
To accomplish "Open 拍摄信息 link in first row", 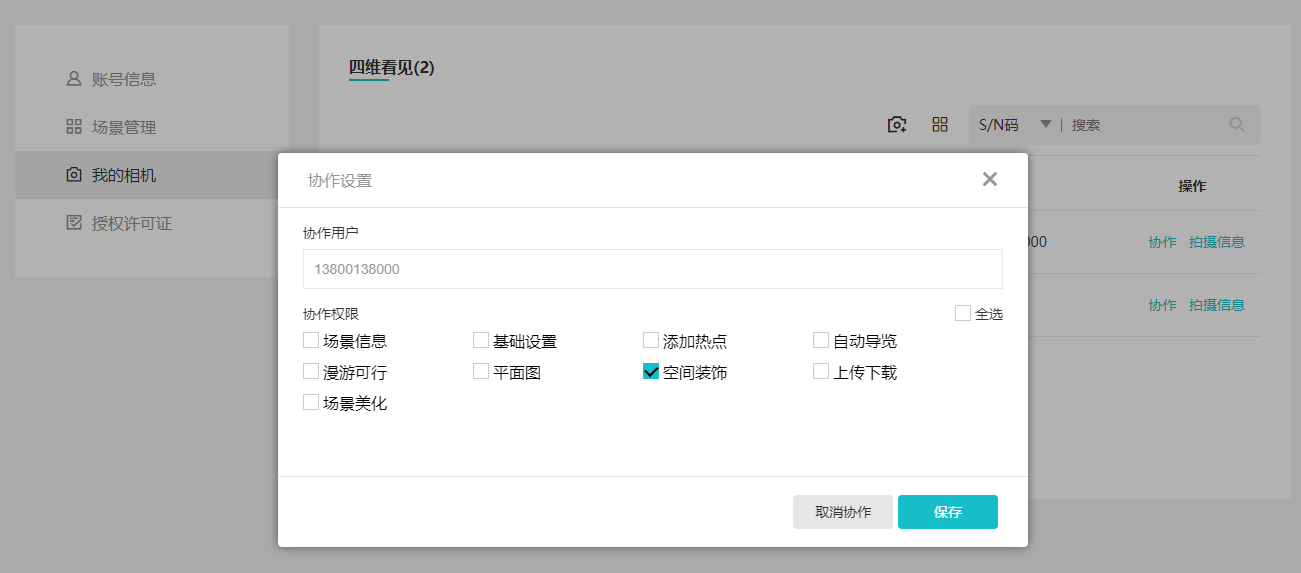I will pyautogui.click(x=1216, y=242).
